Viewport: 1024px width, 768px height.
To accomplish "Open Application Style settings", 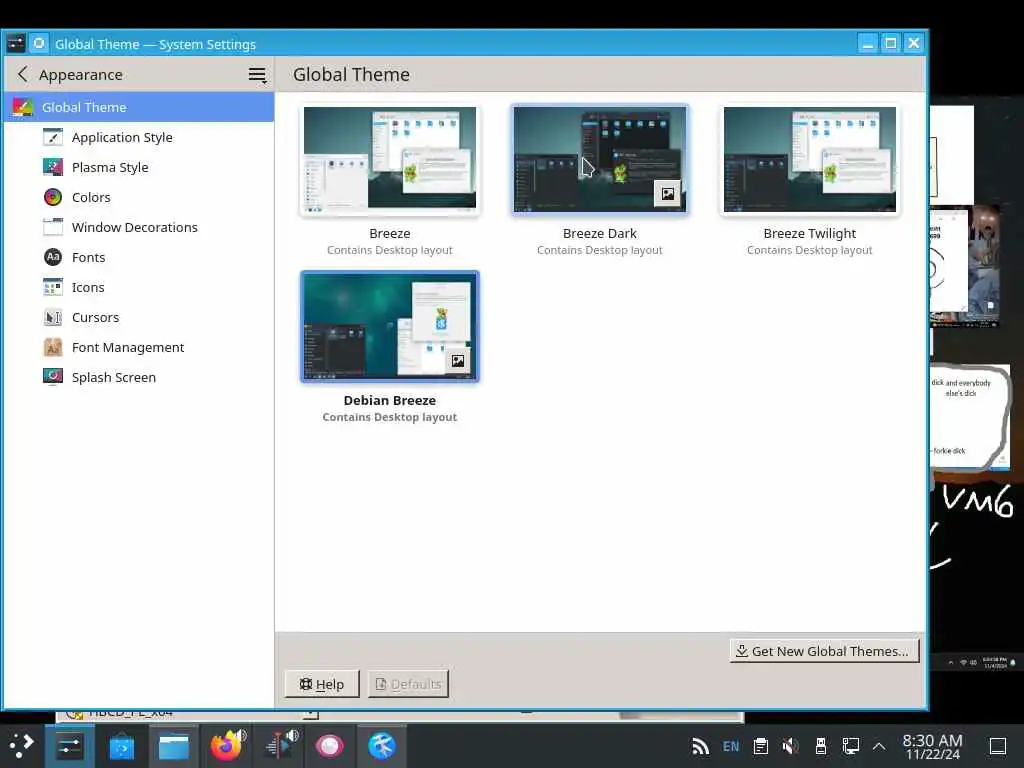I will tap(138, 137).
